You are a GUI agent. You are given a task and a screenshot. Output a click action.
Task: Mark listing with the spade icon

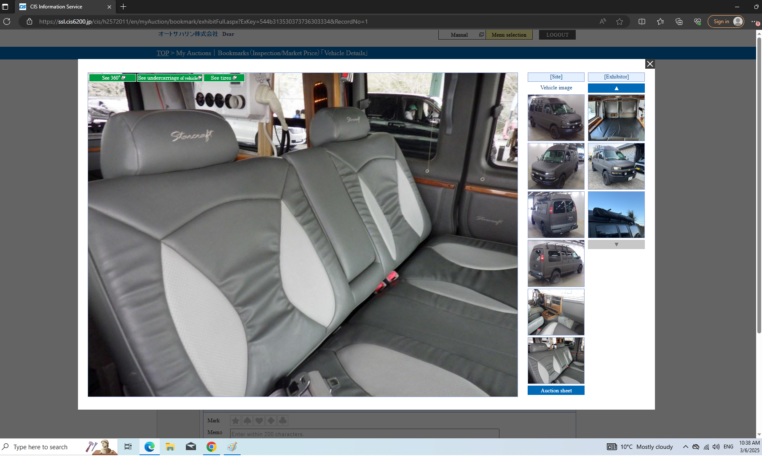[x=247, y=421]
